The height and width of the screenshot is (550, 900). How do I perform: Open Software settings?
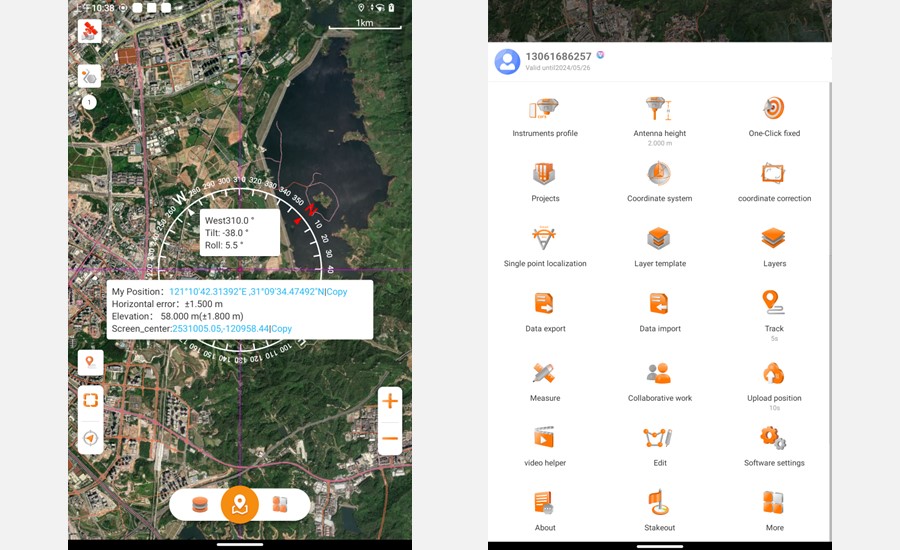coord(774,444)
